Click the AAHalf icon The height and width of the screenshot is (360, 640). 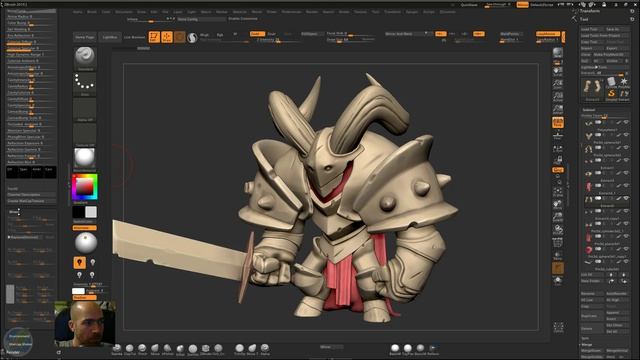tap(558, 109)
